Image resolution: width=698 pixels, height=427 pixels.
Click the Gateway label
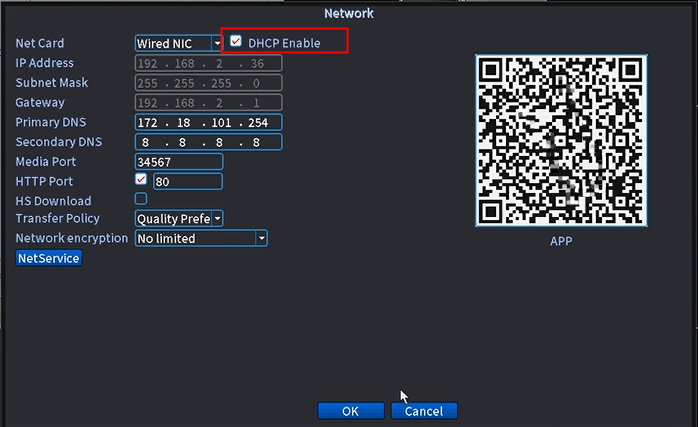pos(40,102)
